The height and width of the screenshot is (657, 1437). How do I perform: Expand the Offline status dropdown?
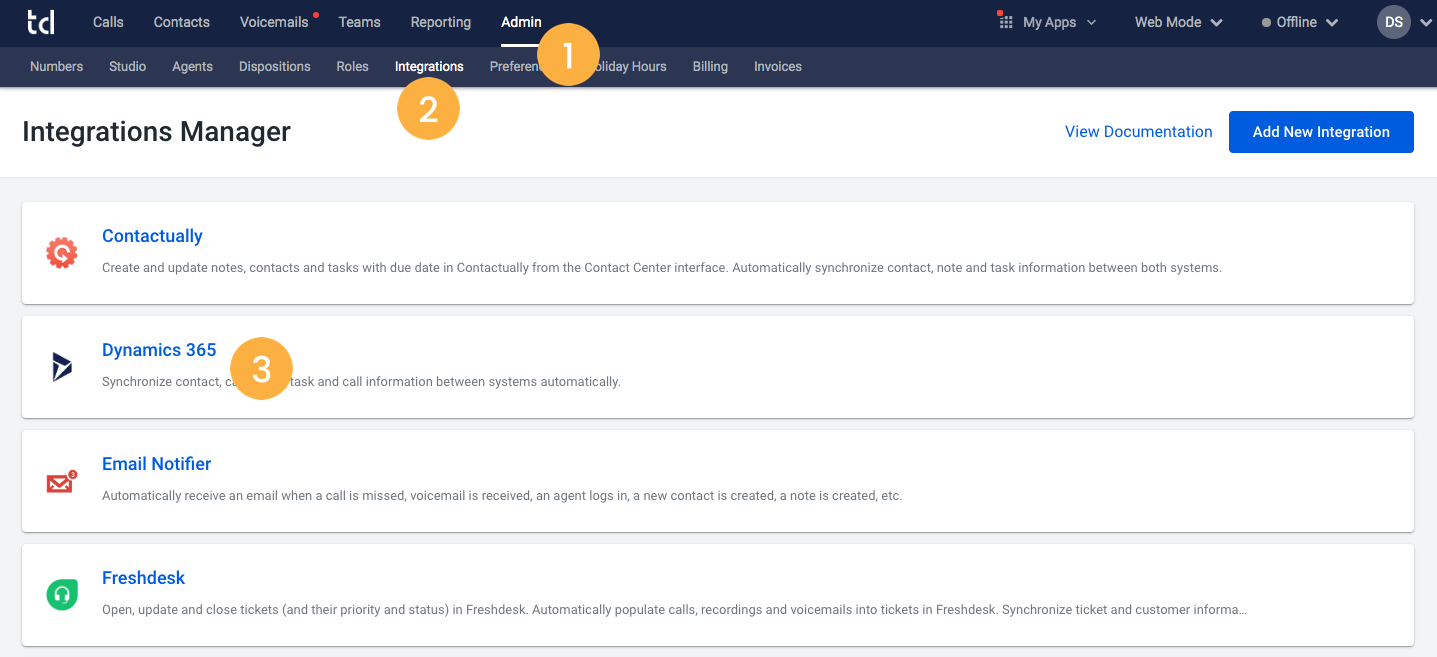point(1330,22)
